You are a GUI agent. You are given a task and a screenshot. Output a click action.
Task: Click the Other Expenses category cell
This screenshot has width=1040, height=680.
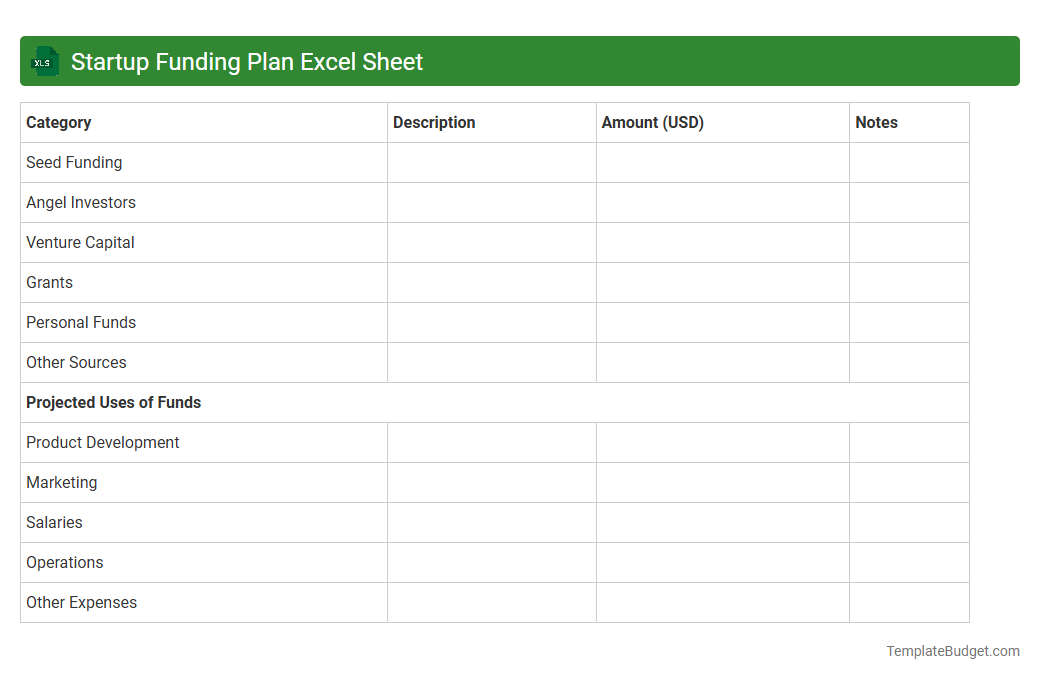(81, 602)
